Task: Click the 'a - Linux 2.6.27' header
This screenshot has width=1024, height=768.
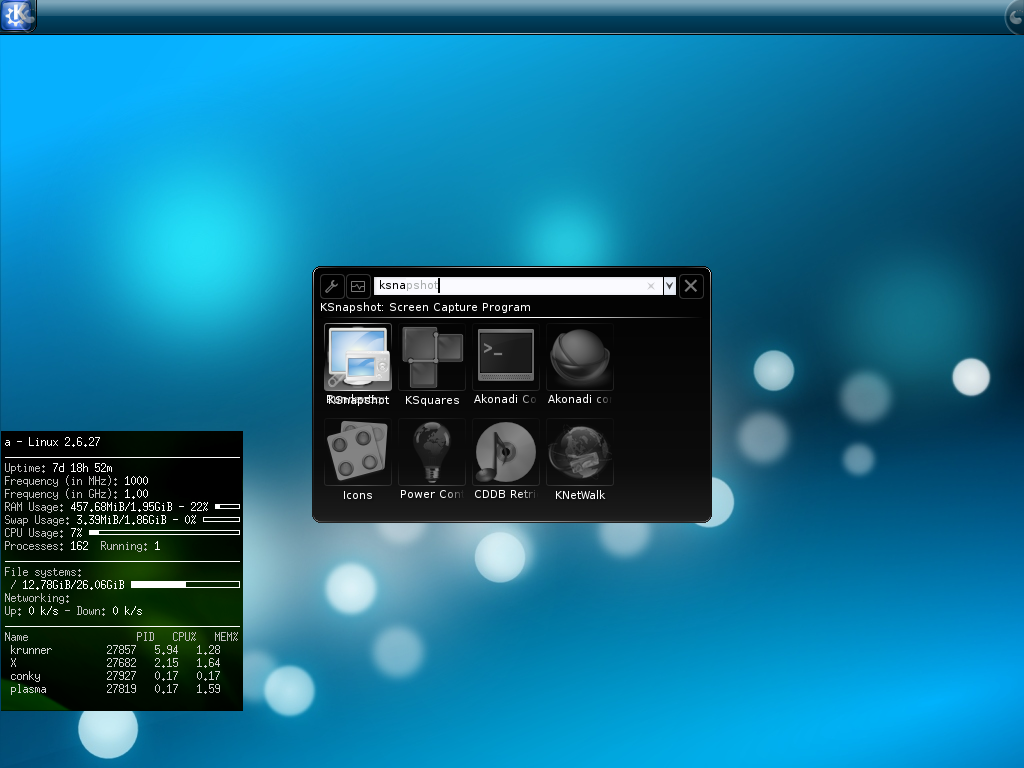Action: click(52, 442)
